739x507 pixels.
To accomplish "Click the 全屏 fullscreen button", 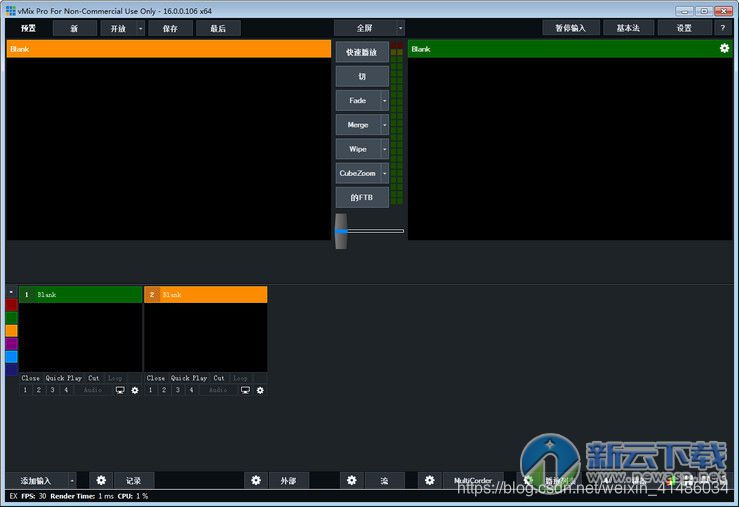I will pos(365,28).
